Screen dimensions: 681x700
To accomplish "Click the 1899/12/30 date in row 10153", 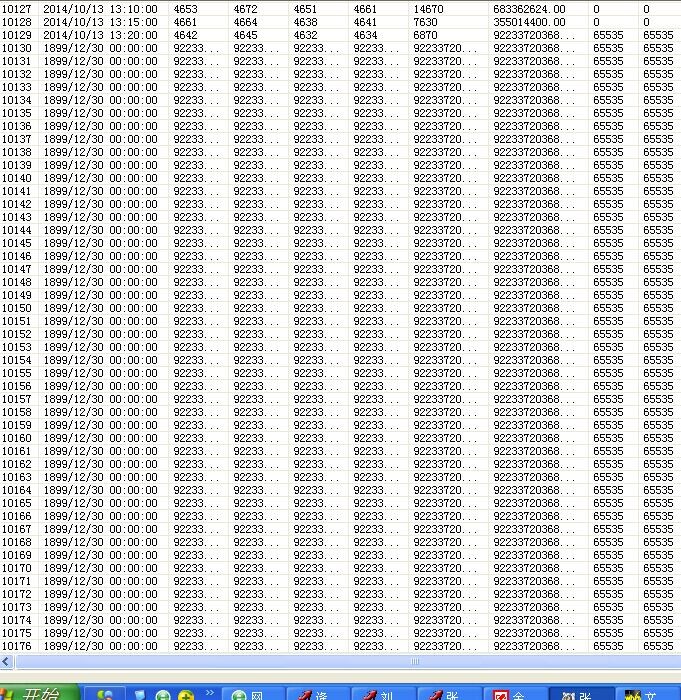I will (100, 347).
